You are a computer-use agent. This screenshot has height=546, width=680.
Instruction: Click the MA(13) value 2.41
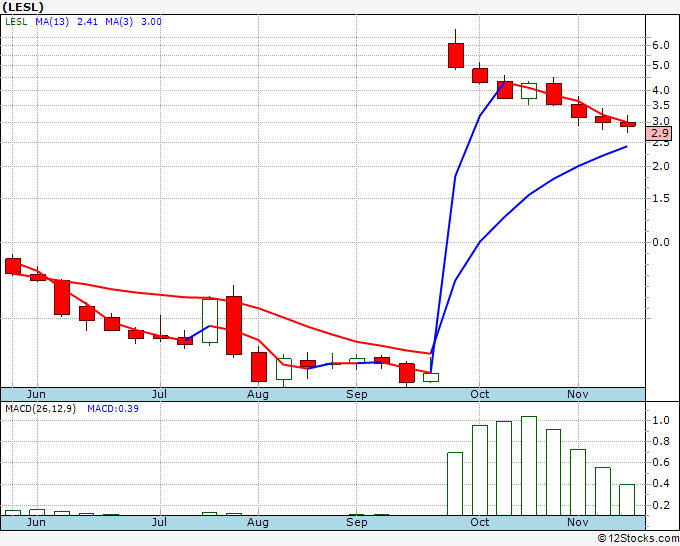pos(87,22)
